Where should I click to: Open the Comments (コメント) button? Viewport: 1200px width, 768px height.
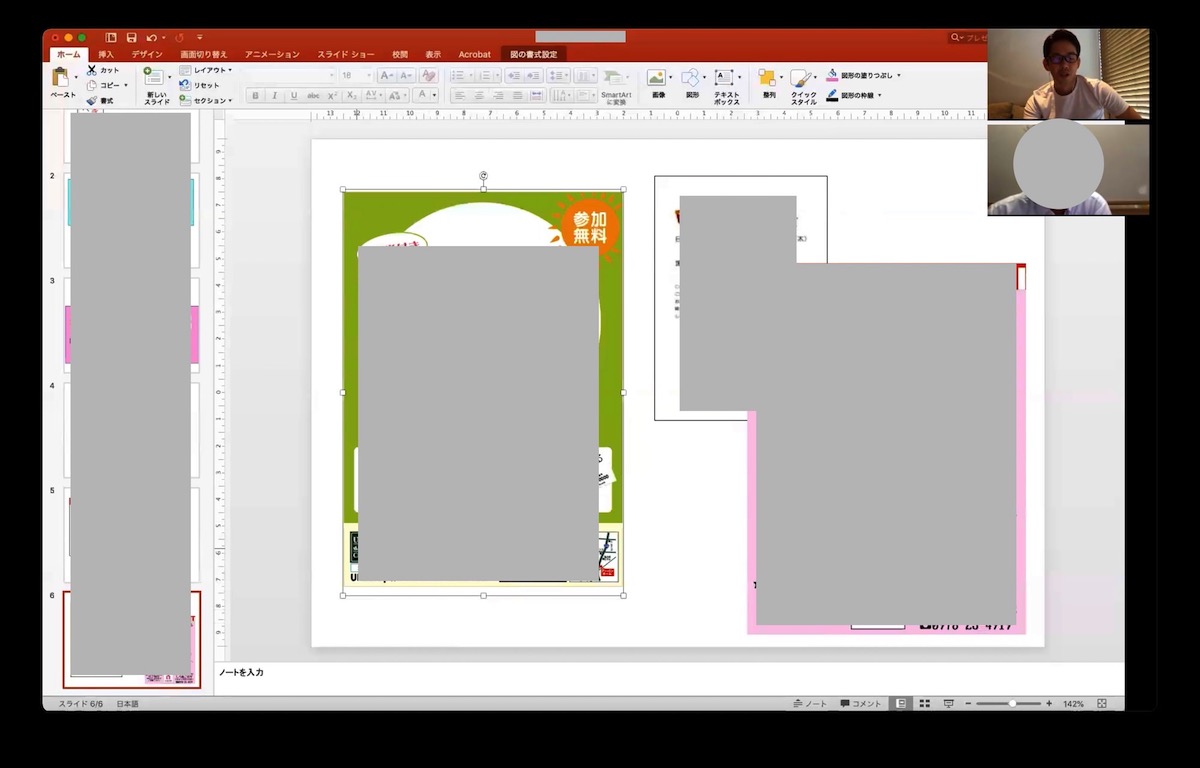point(861,704)
